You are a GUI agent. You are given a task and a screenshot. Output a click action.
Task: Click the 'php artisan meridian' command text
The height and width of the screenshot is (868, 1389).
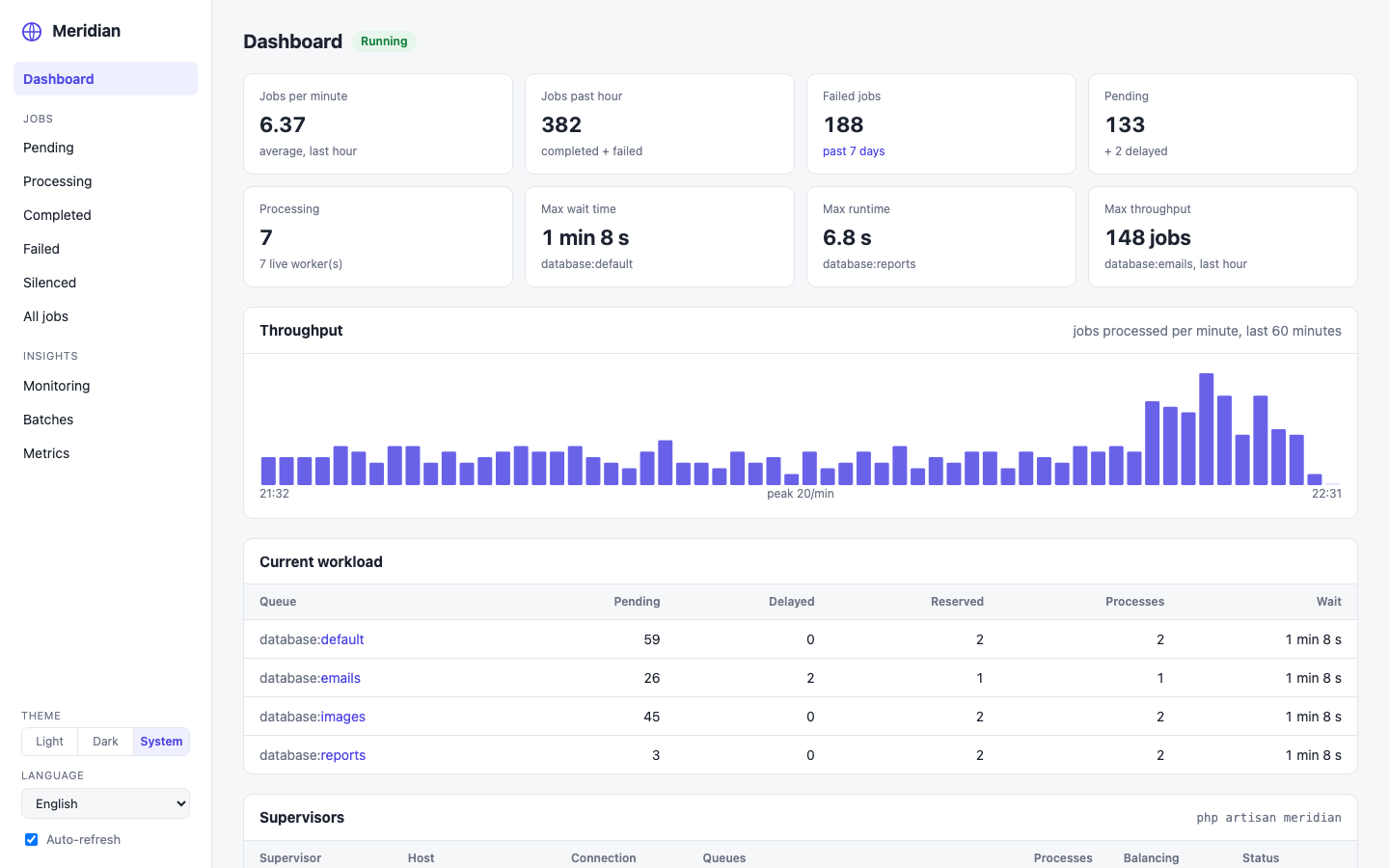click(x=1268, y=818)
